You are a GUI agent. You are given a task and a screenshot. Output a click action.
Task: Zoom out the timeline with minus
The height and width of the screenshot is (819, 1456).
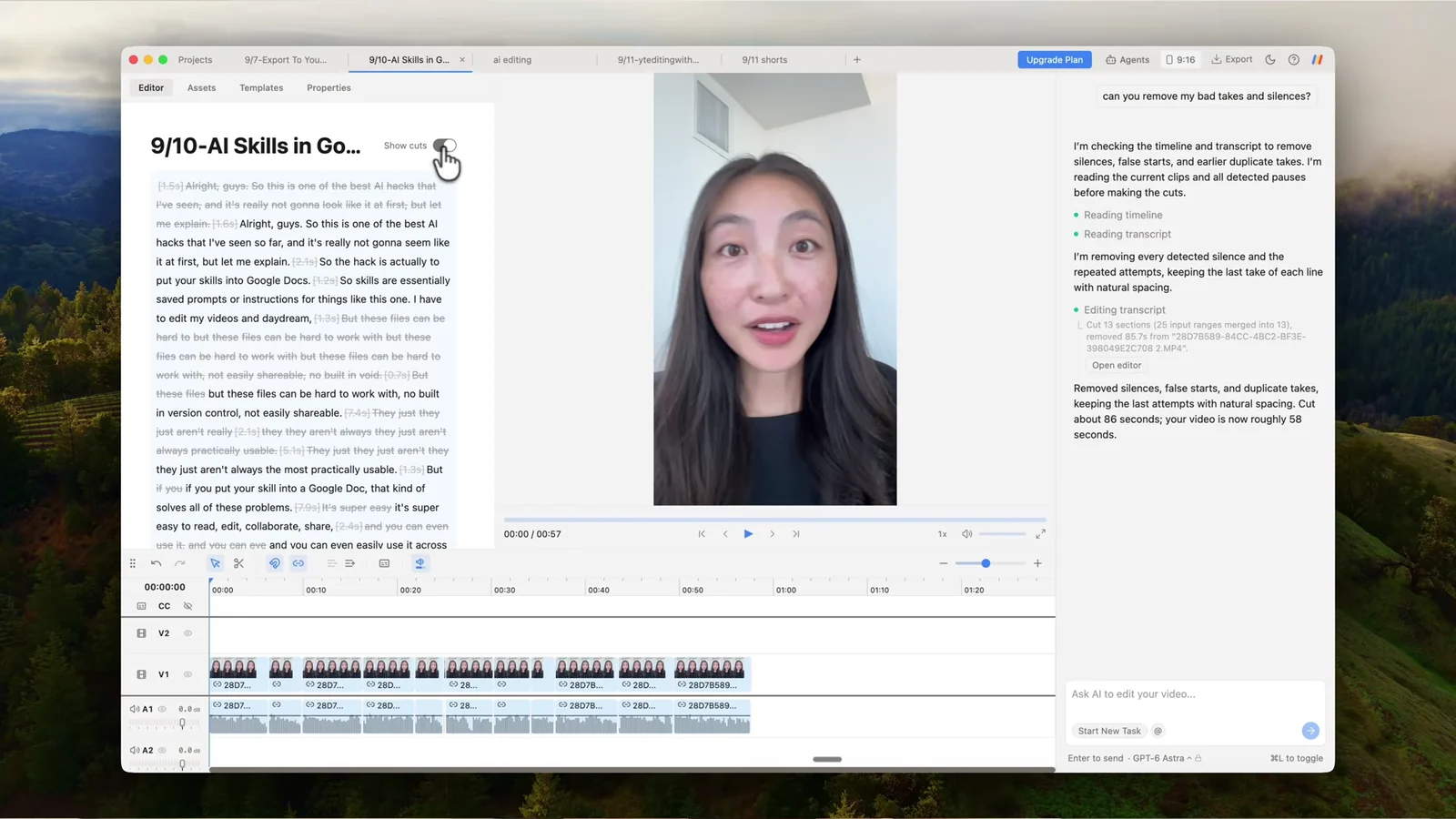(x=944, y=563)
